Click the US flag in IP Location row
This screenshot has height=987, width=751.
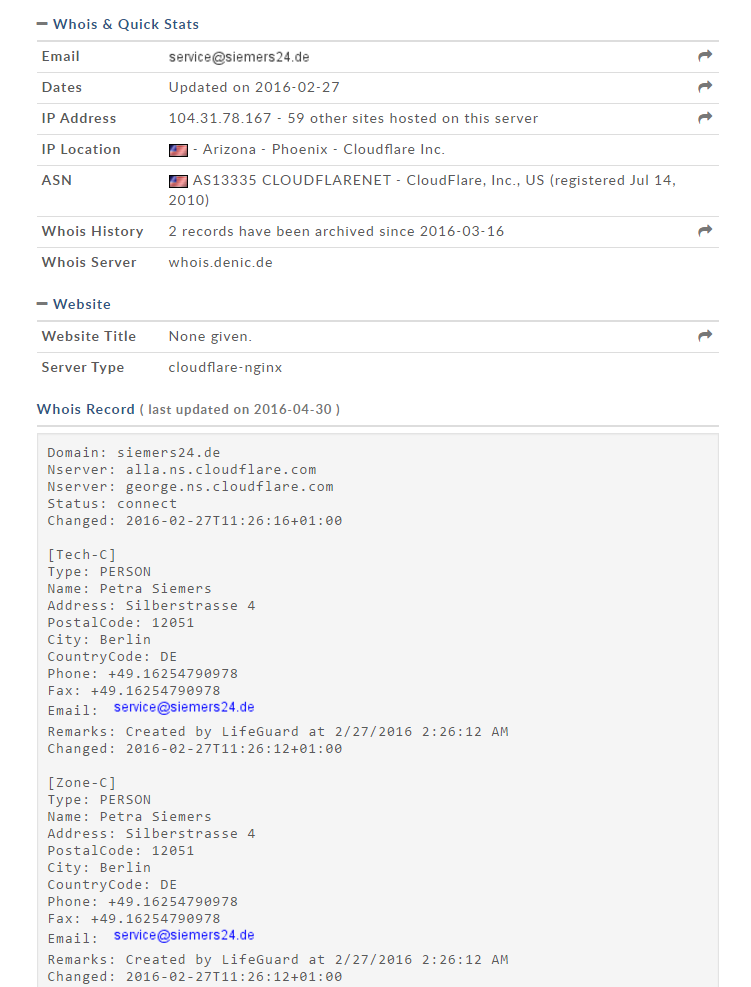point(178,150)
